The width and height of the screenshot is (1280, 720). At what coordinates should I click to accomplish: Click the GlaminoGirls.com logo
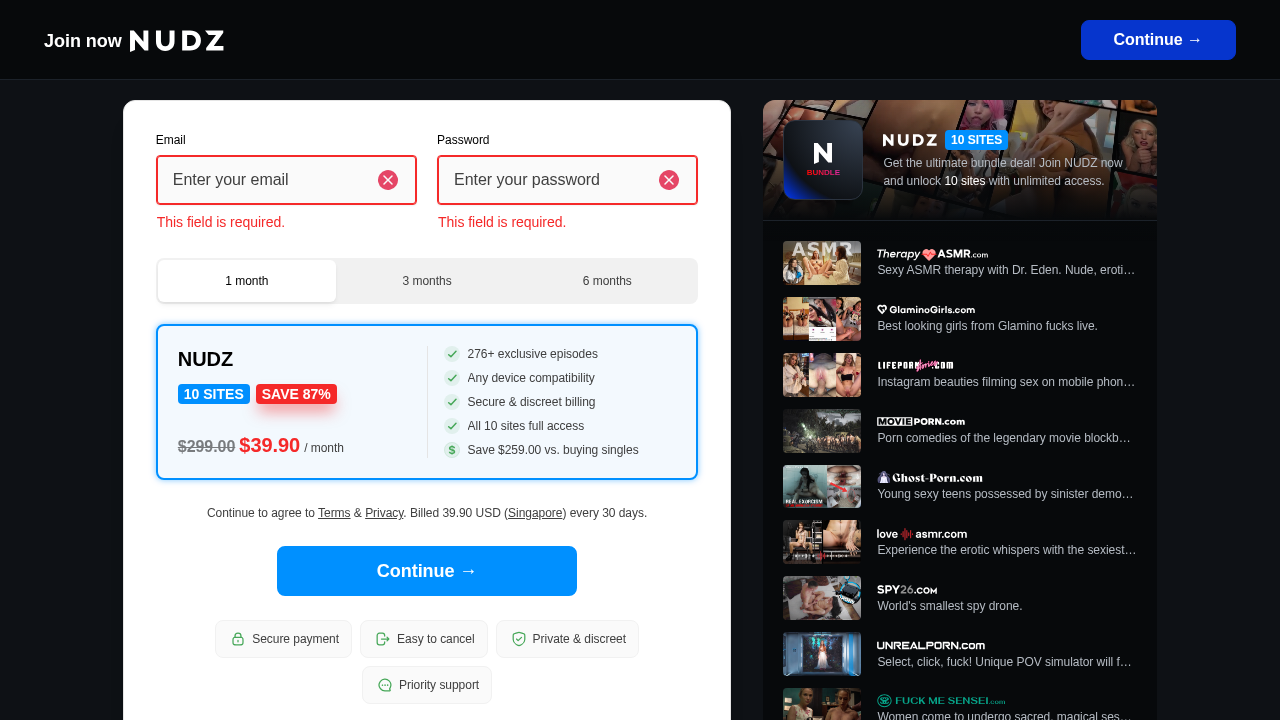pos(926,310)
